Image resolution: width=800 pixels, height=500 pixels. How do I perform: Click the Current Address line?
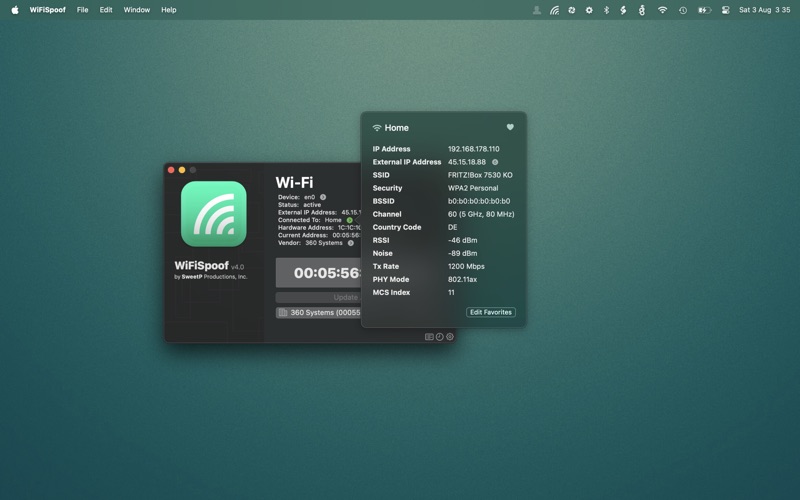point(319,235)
